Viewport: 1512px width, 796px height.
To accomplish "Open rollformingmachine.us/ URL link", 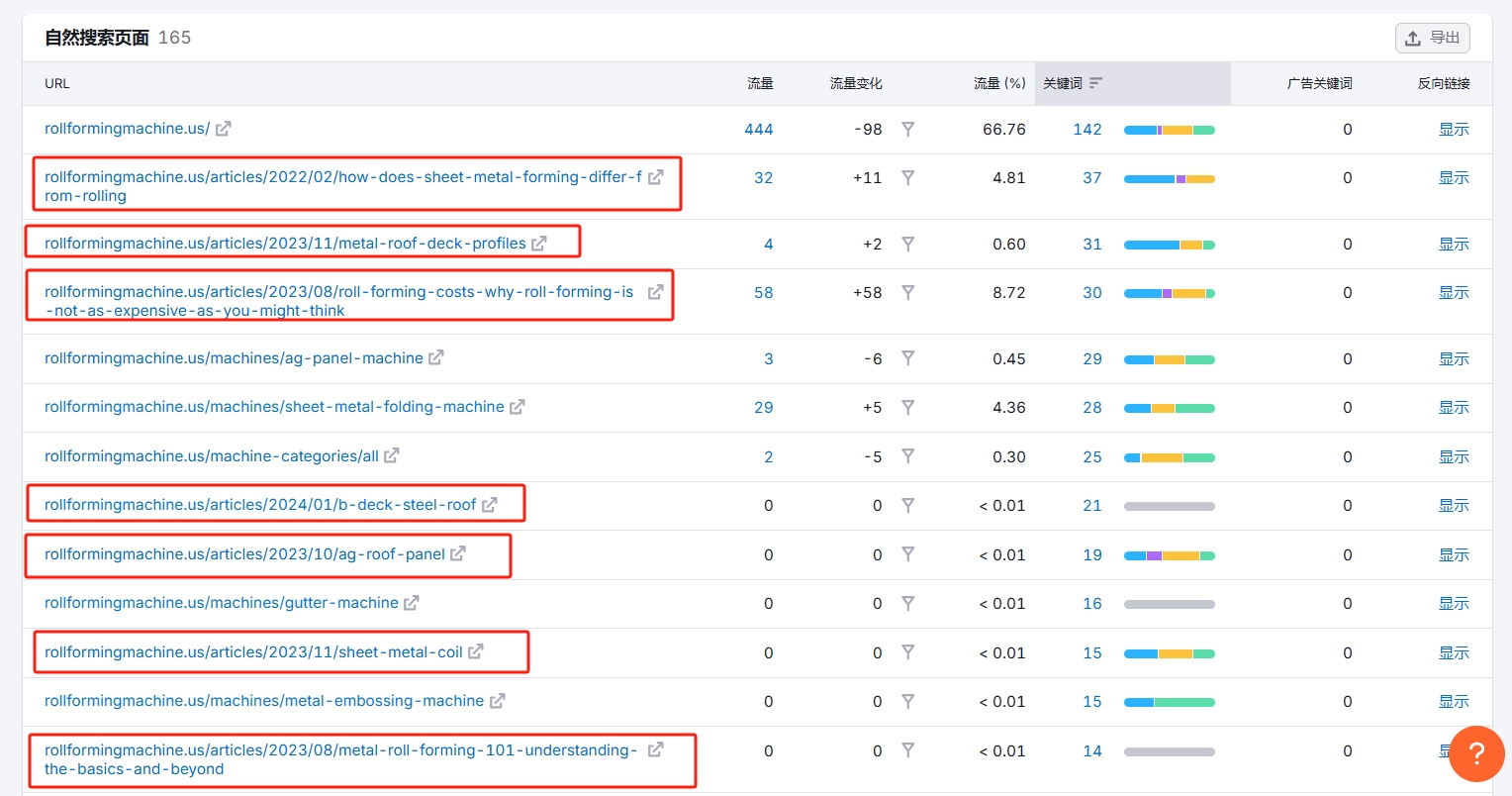I will 127,129.
